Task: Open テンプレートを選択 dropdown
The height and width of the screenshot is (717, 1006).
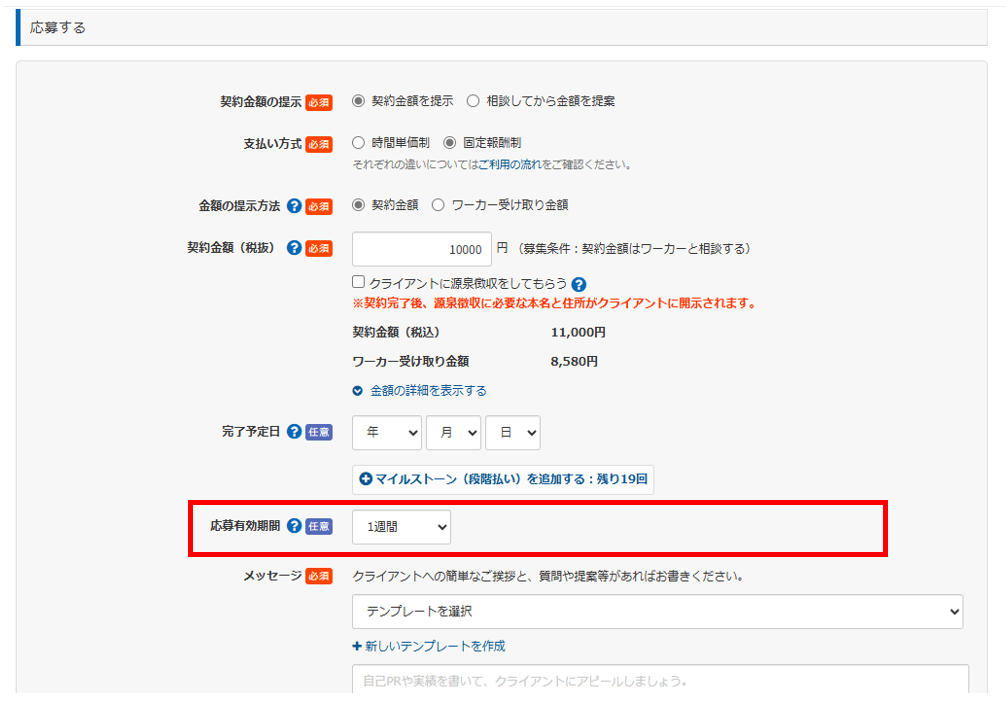Action: [x=657, y=611]
